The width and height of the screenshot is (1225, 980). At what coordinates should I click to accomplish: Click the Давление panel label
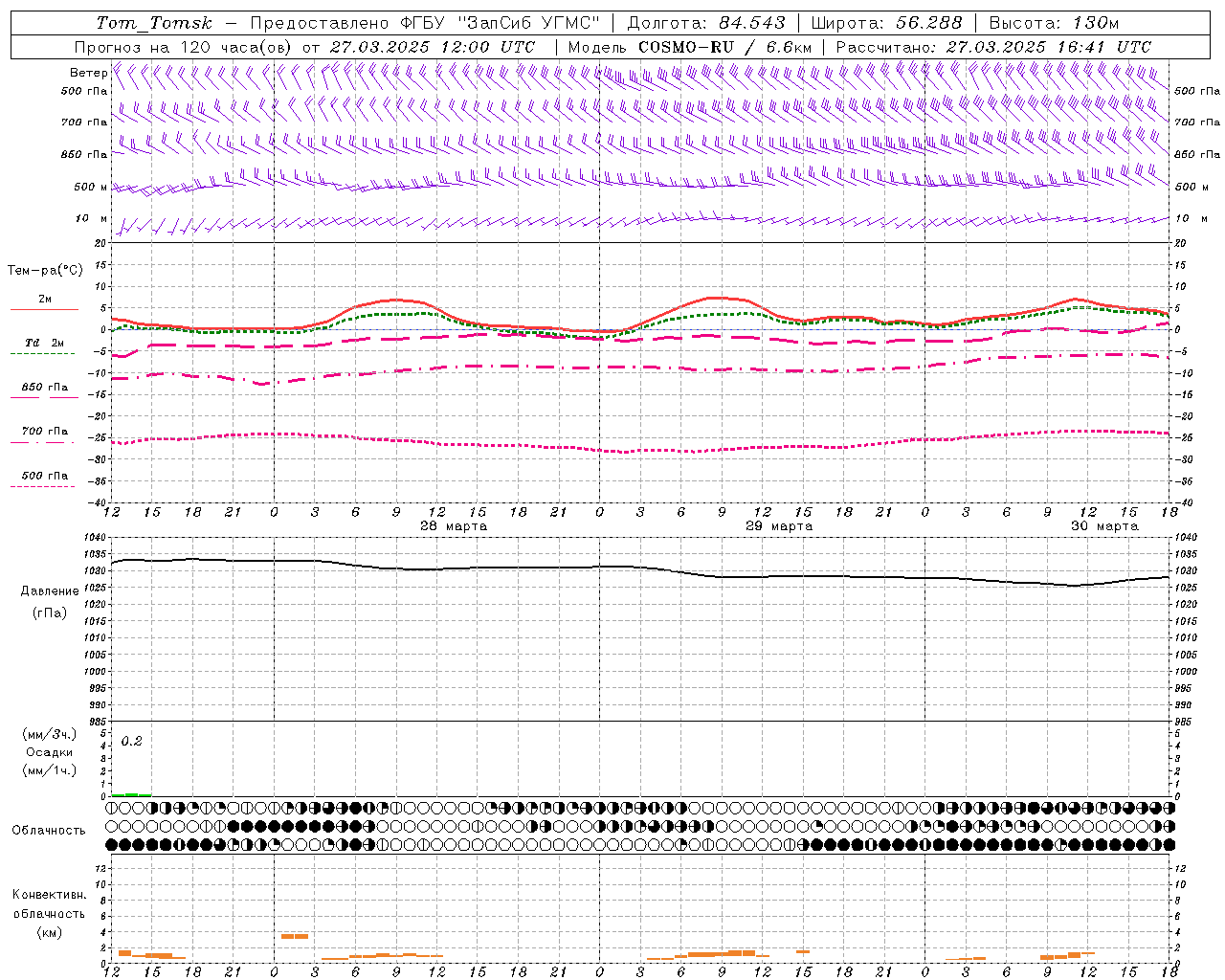[x=50, y=591]
